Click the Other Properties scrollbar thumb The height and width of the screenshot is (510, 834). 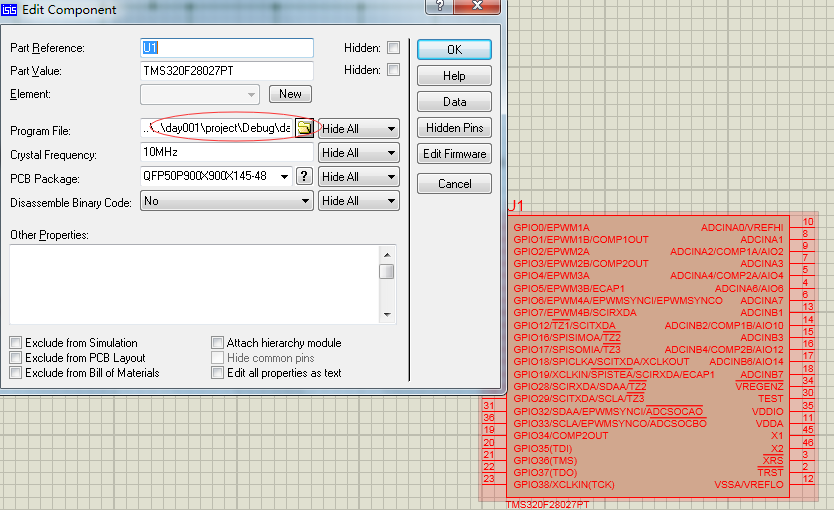pyautogui.click(x=387, y=271)
